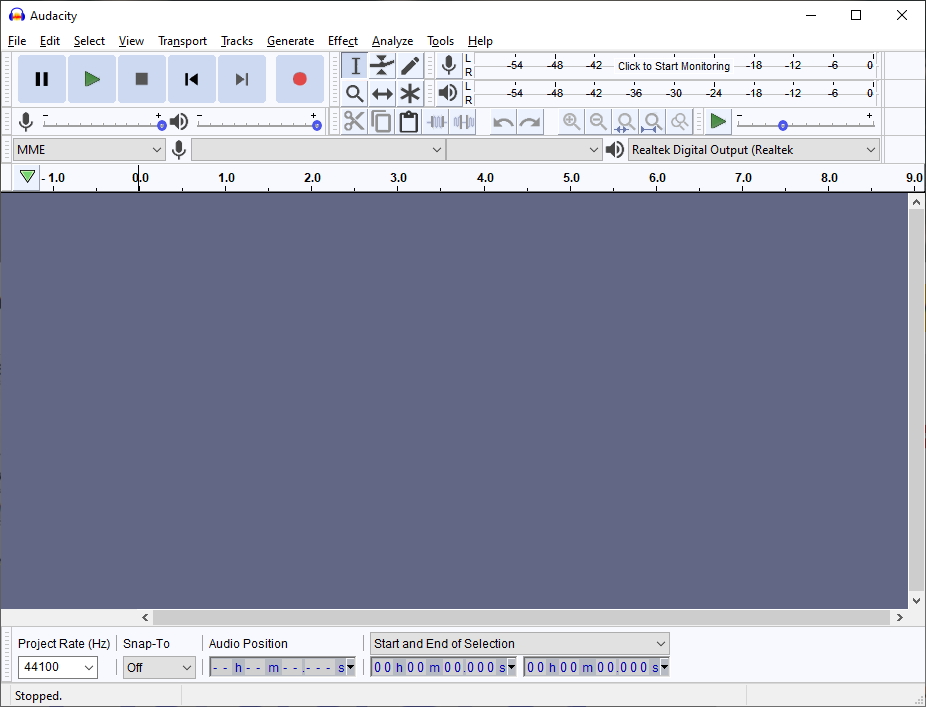This screenshot has width=926, height=707.
Task: Select the Draw (pencil) tool
Action: coord(410,66)
